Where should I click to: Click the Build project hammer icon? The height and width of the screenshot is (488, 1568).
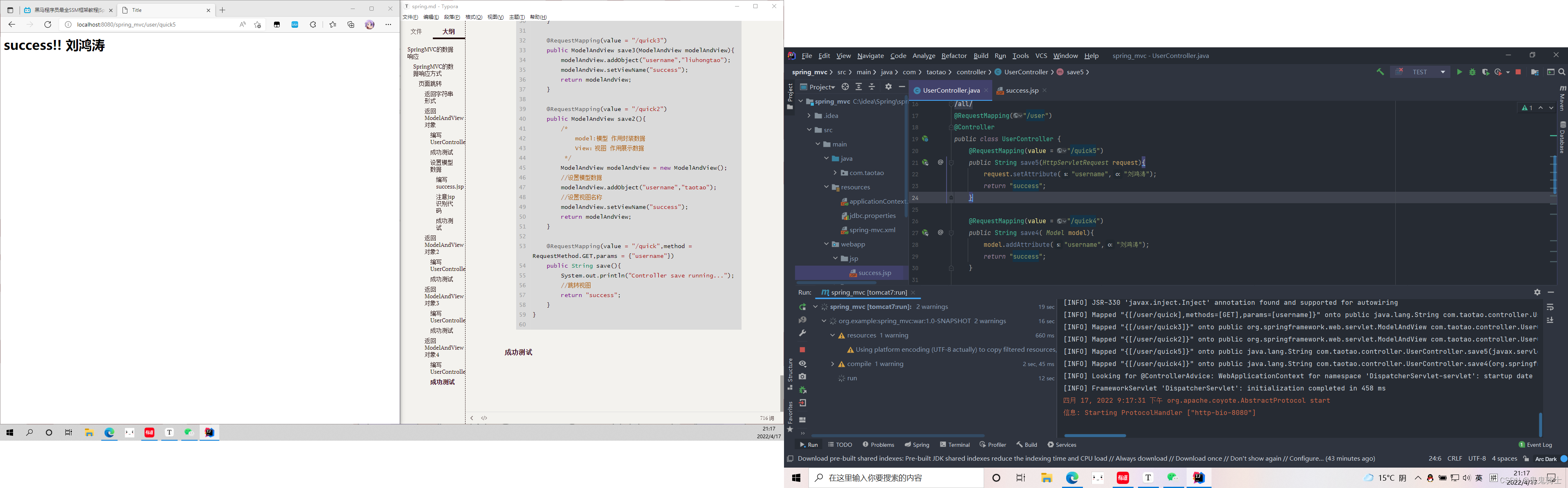click(1380, 72)
